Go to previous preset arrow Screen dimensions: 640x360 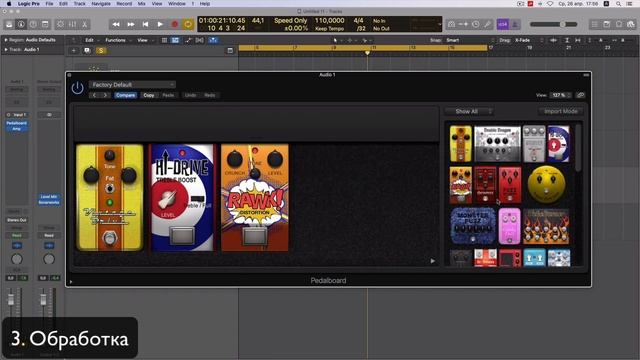[x=94, y=95]
